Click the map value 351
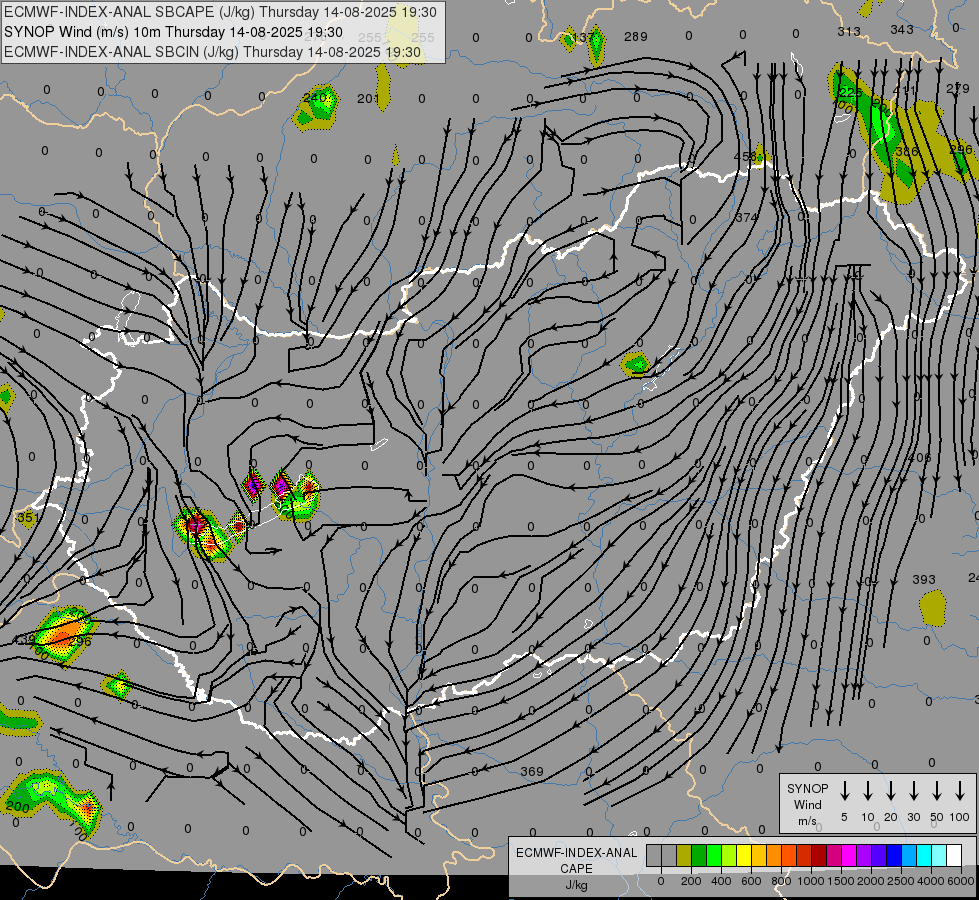979x900 pixels. (x=27, y=518)
